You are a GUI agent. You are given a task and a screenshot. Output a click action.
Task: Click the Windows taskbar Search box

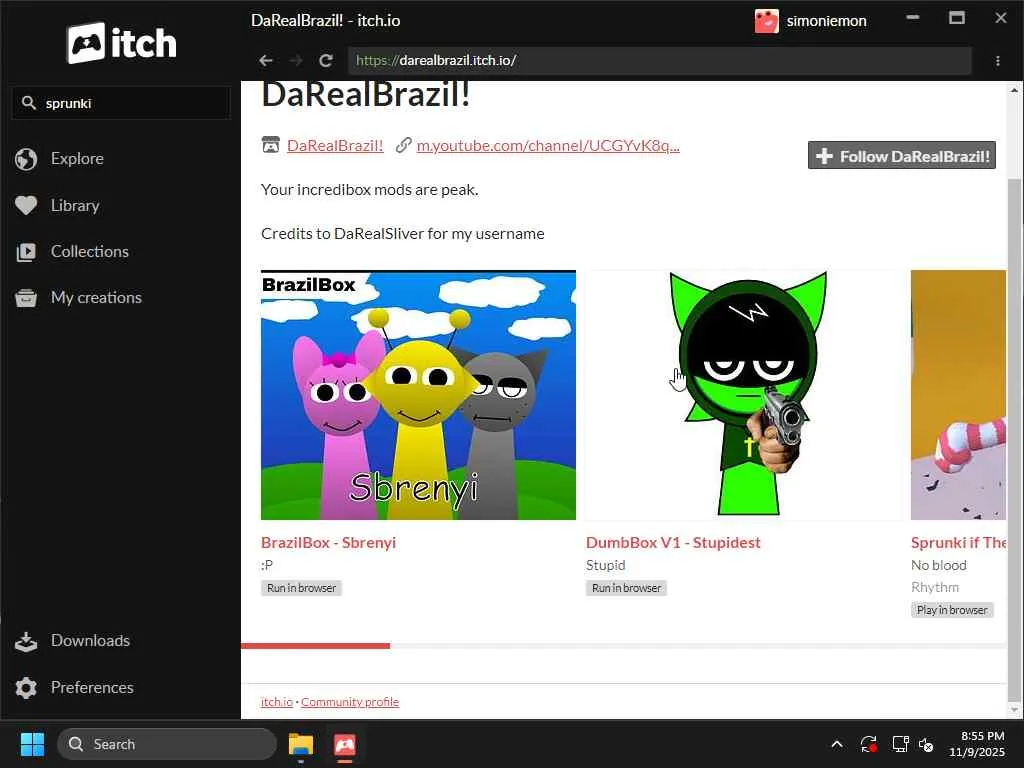(167, 744)
